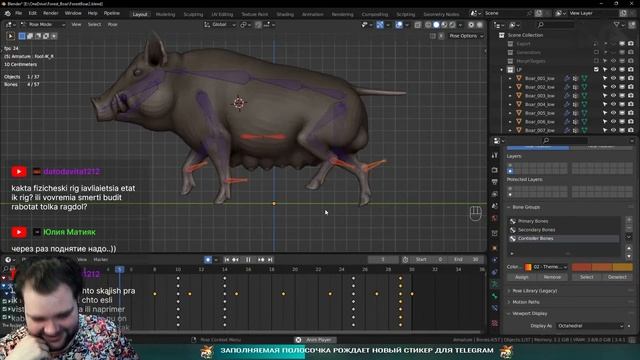This screenshot has width=640, height=360.
Task: Select the Controller Bones group
Action: click(x=563, y=238)
